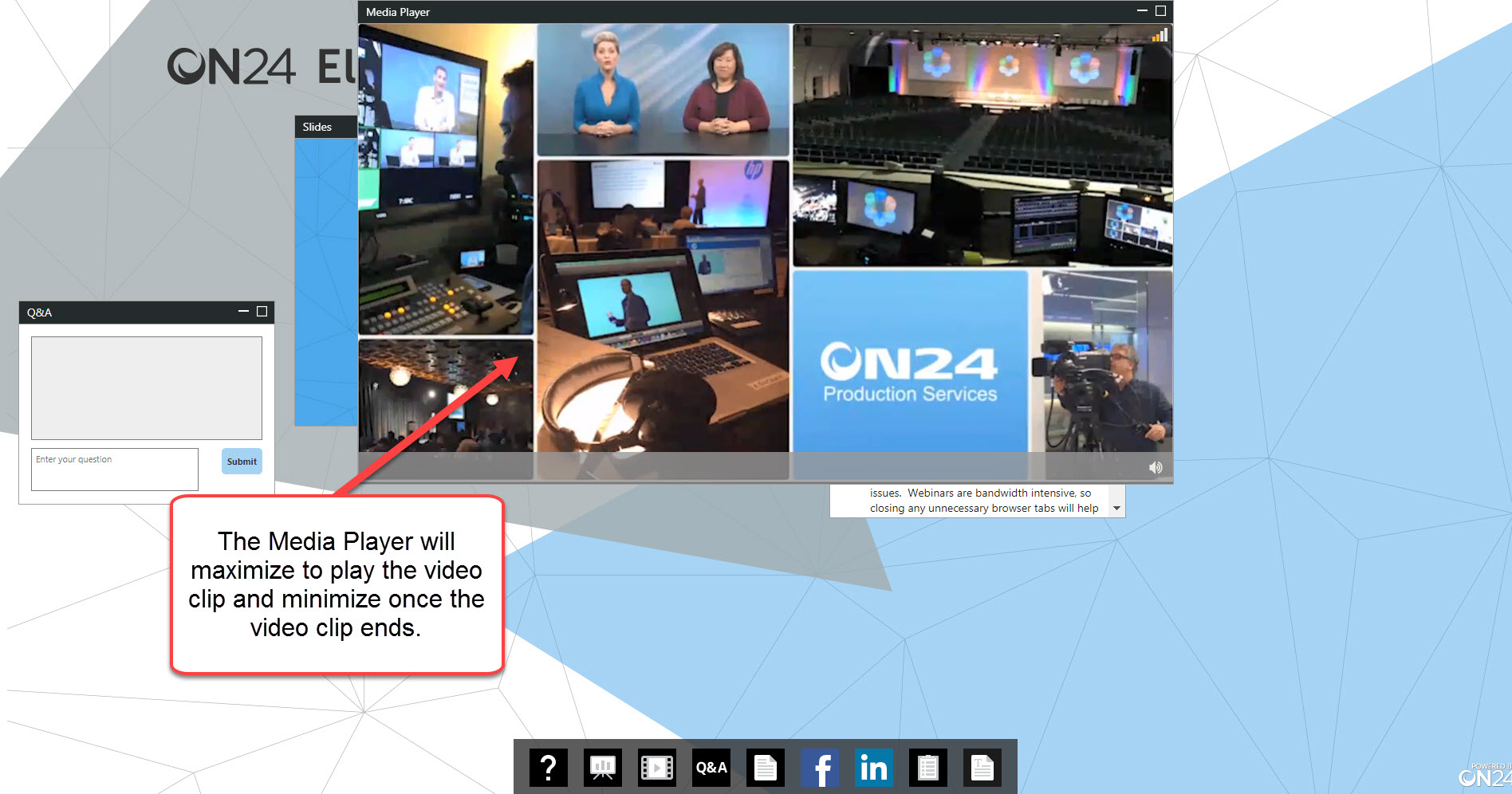Minimize the Q&A panel

243,312
